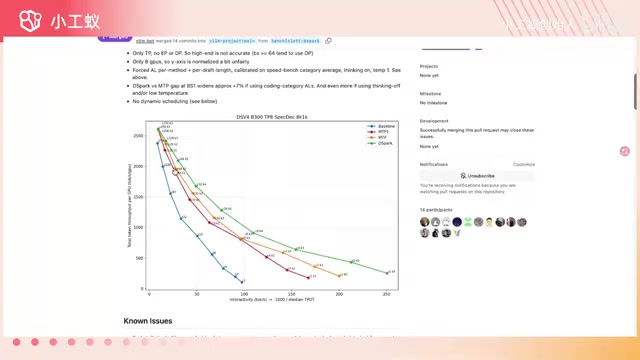Image resolution: width=640 pixels, height=360 pixels.
Task: Click the white ghost participant avatar
Action: pyautogui.click(x=446, y=222)
